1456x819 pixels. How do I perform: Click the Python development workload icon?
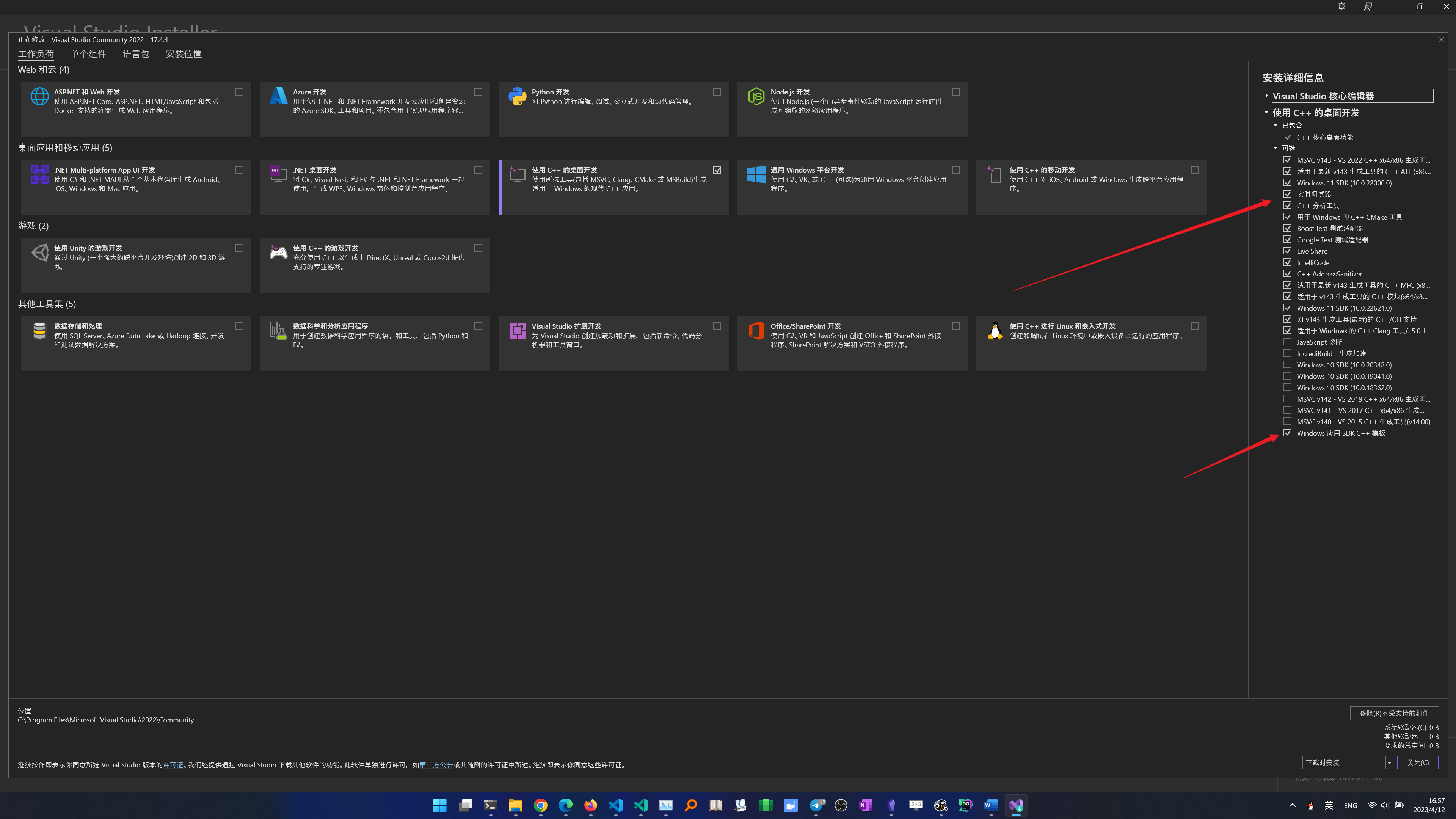(517, 97)
